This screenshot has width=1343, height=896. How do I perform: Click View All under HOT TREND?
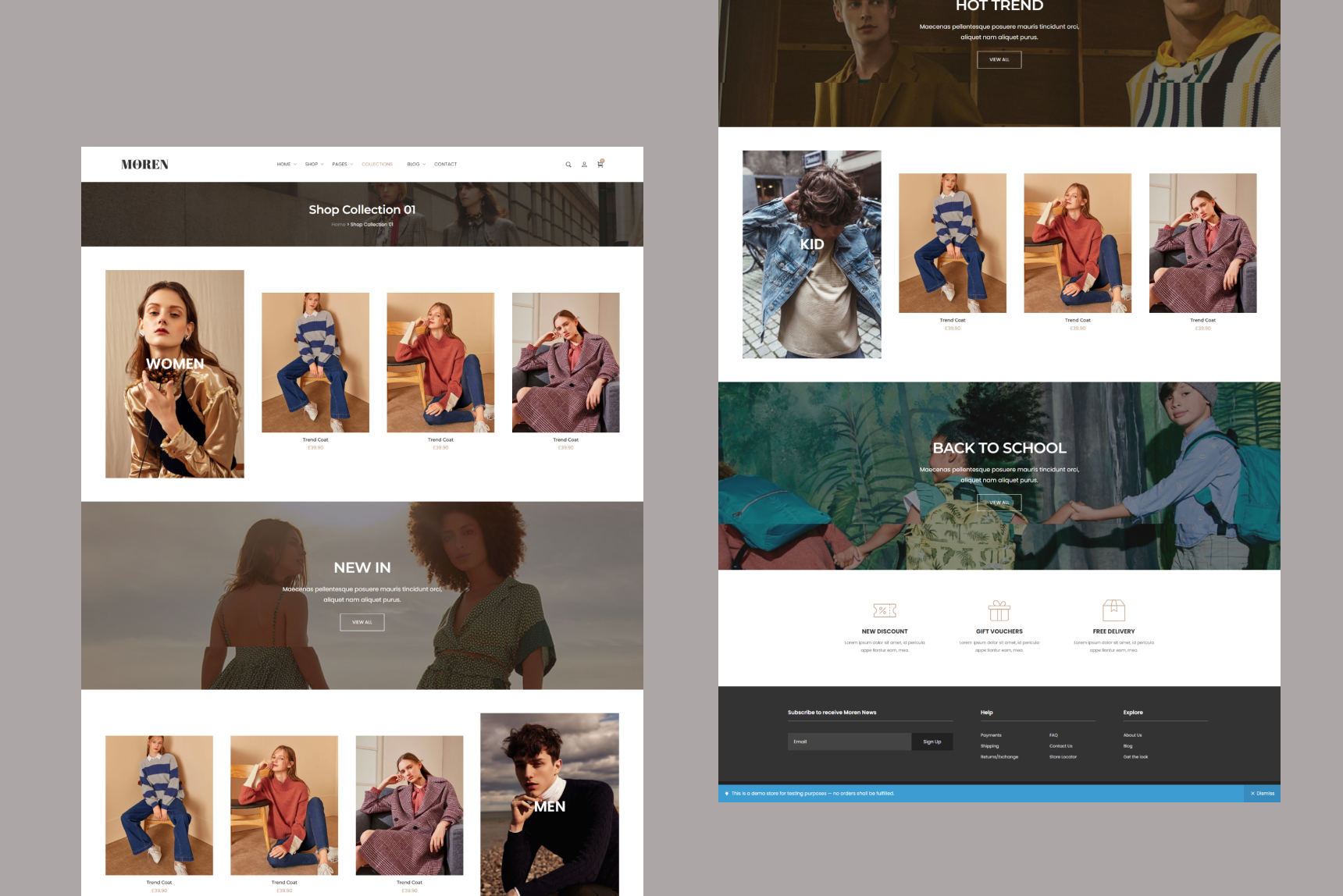(x=999, y=59)
